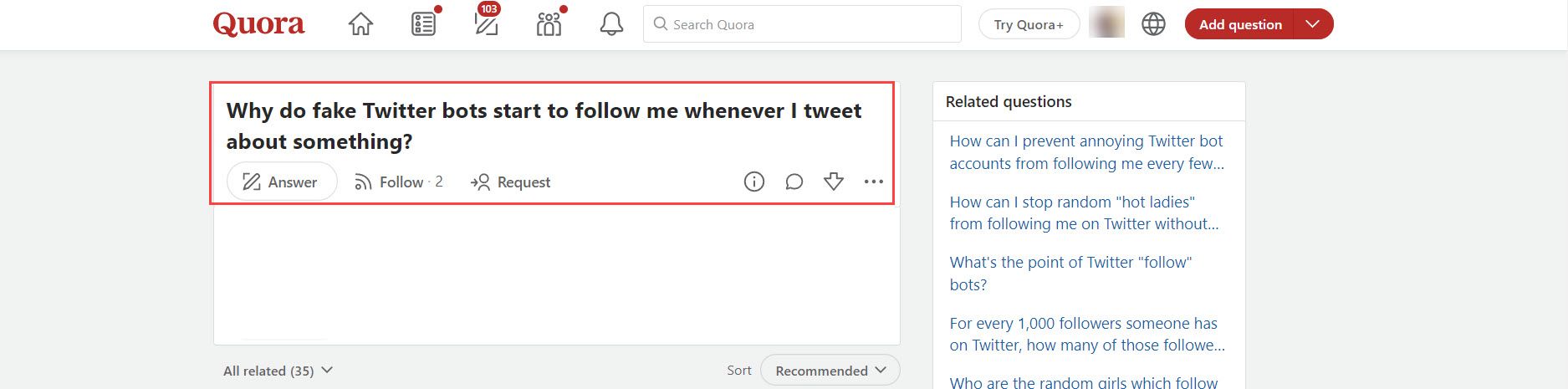The width and height of the screenshot is (1568, 389).
Task: Click the Answer button under the question
Action: tap(281, 182)
